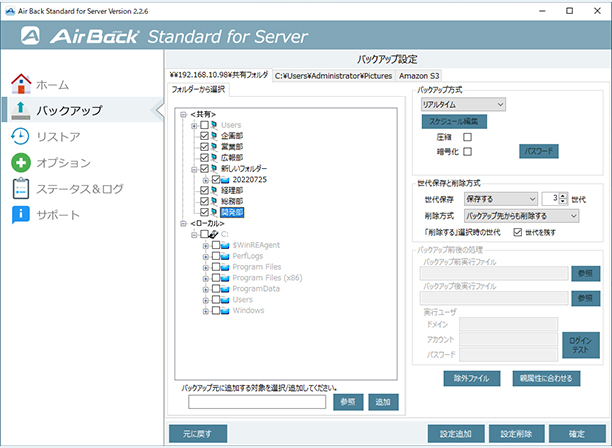Click the バックアップ upload icon in sidebar
The image size is (612, 448).
pyautogui.click(x=21, y=109)
